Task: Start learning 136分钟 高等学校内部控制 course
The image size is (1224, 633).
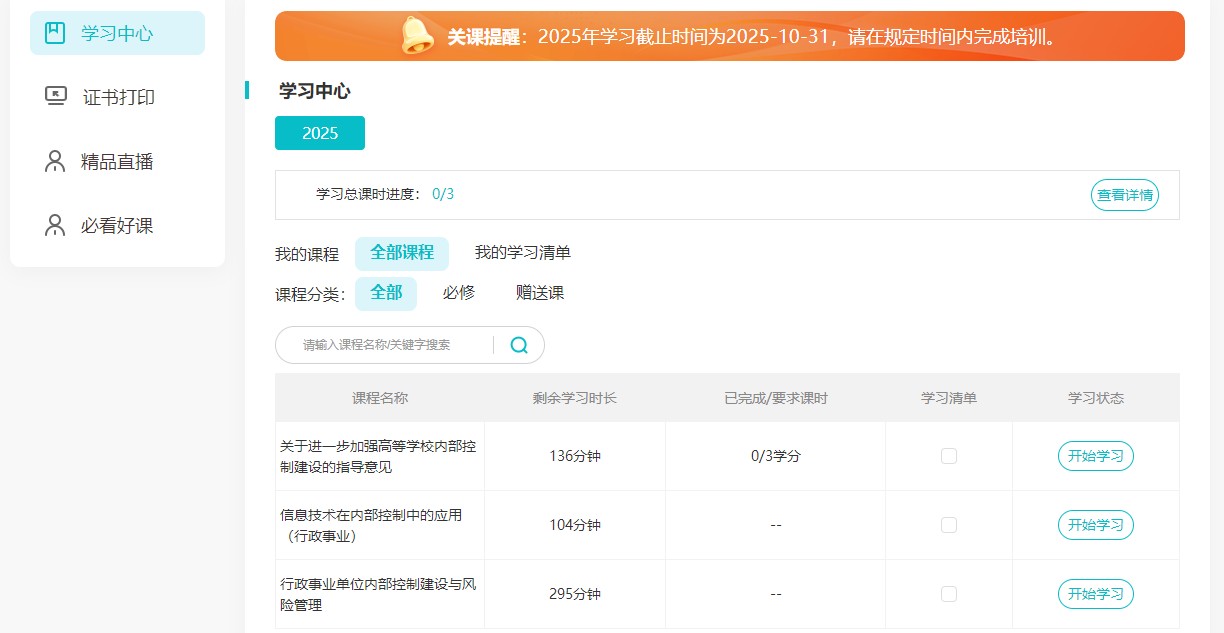Action: 1095,456
